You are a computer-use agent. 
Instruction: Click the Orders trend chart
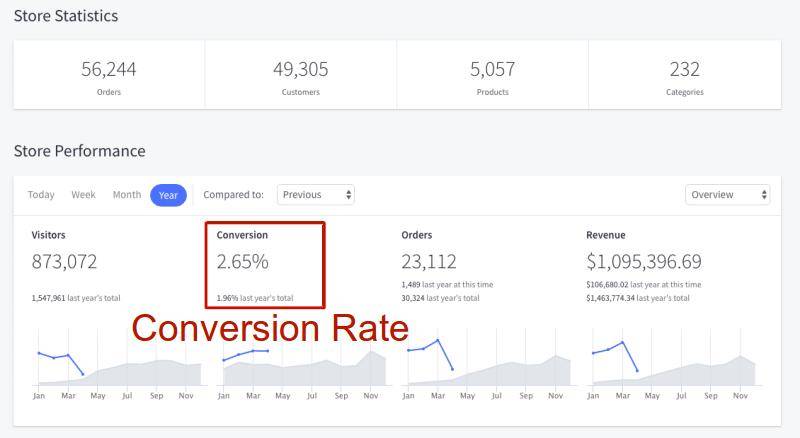tap(489, 364)
